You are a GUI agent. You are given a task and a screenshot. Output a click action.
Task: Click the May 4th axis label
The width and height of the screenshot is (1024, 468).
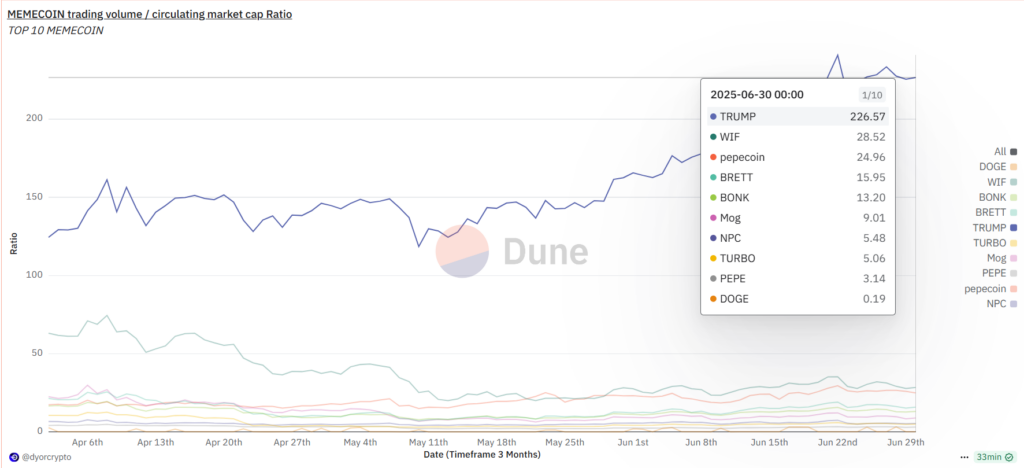coord(361,442)
